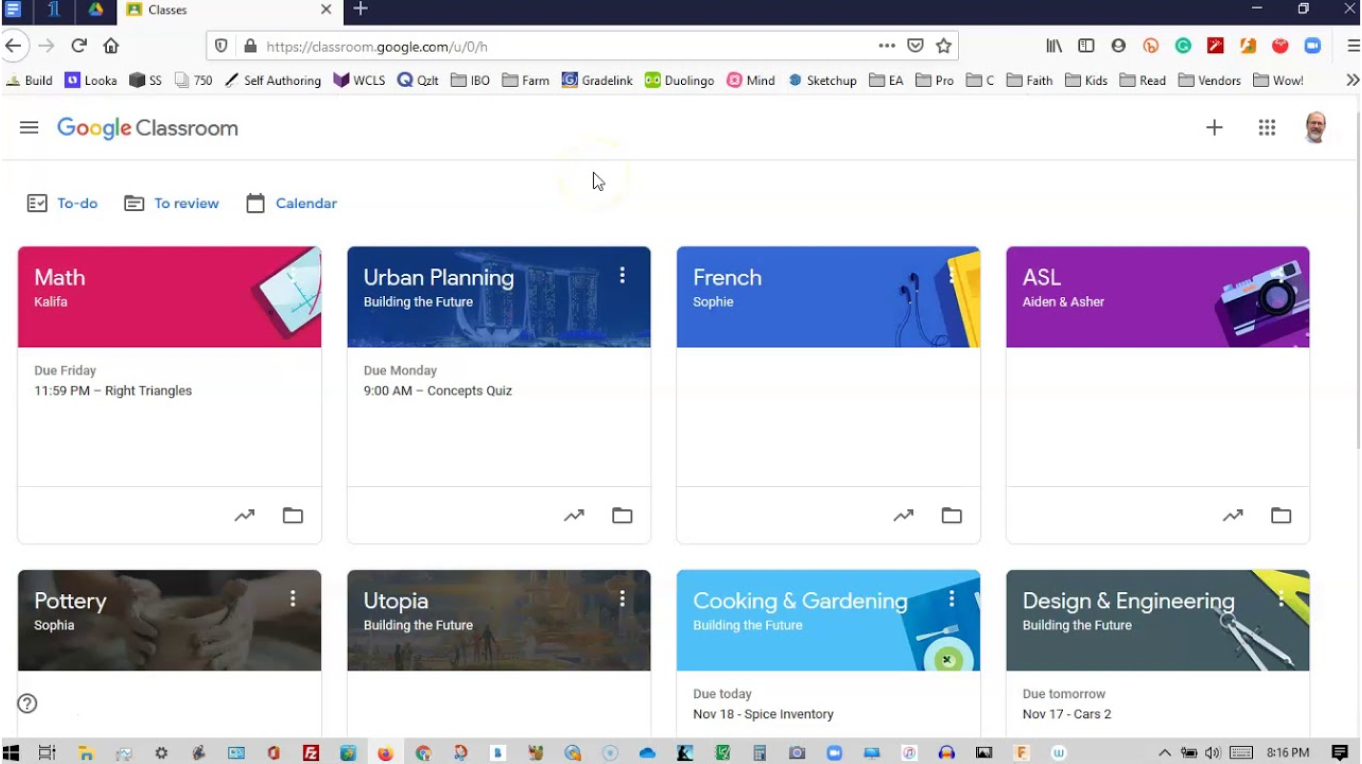Click the Help question mark icon
Viewport: 1362px width, 764px height.
pos(27,703)
